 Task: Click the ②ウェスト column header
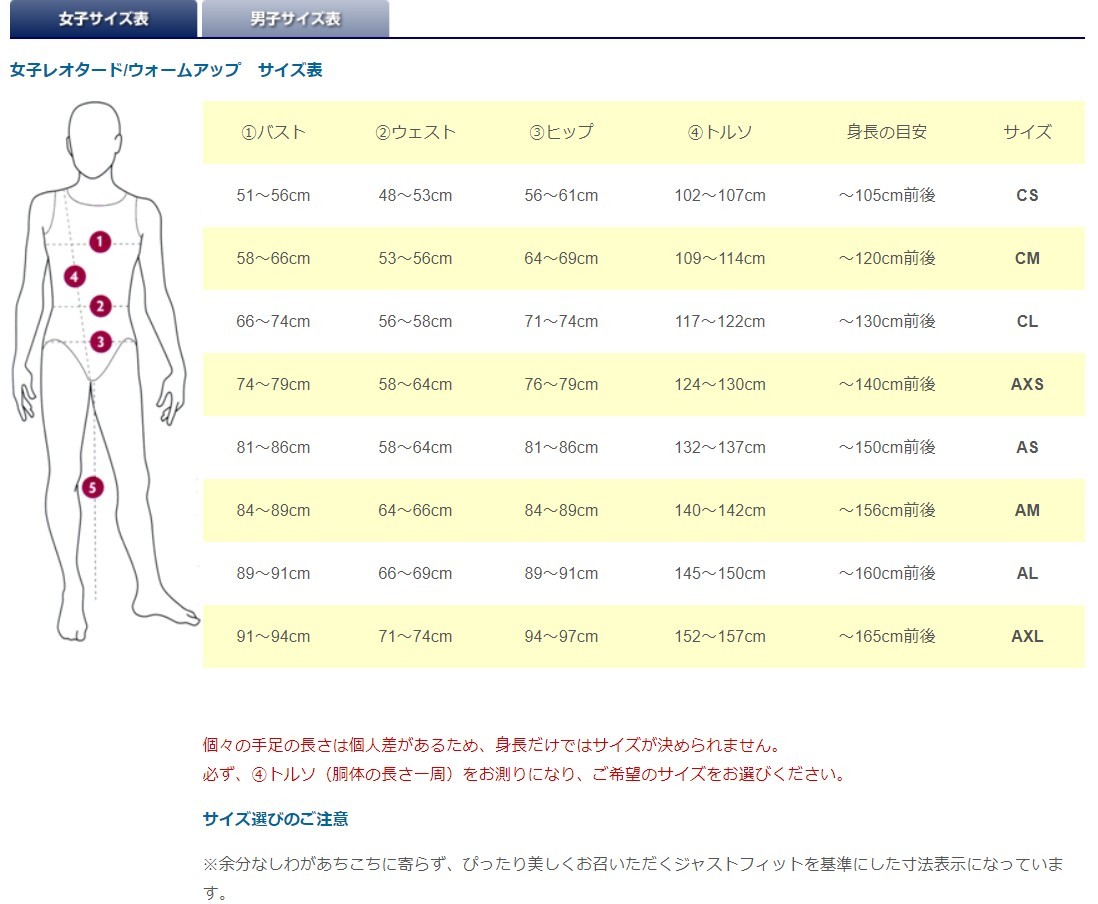(x=415, y=132)
